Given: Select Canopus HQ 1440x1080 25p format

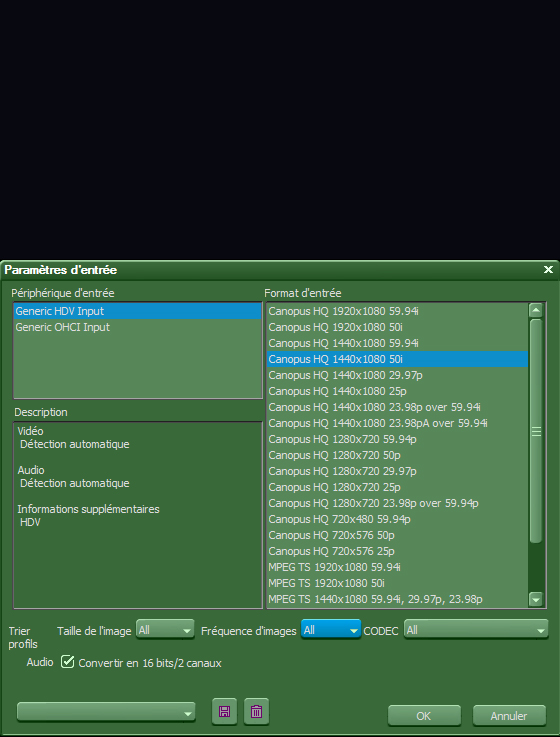Looking at the screenshot, I should point(397,391).
